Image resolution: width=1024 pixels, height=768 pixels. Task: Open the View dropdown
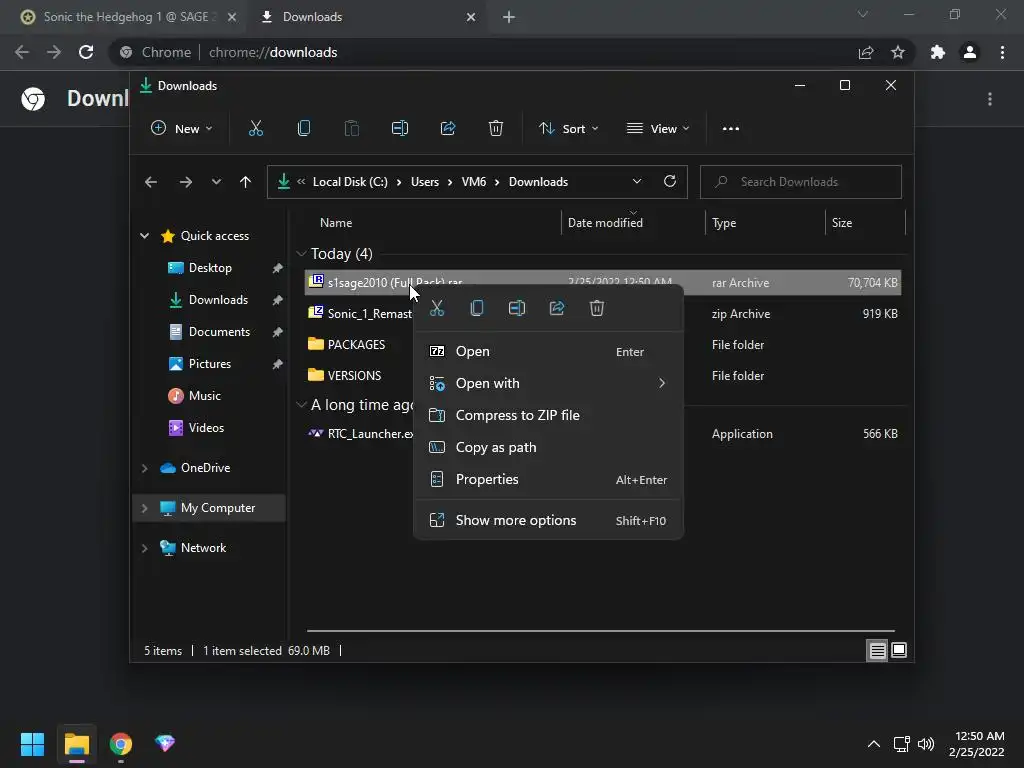[x=658, y=129]
